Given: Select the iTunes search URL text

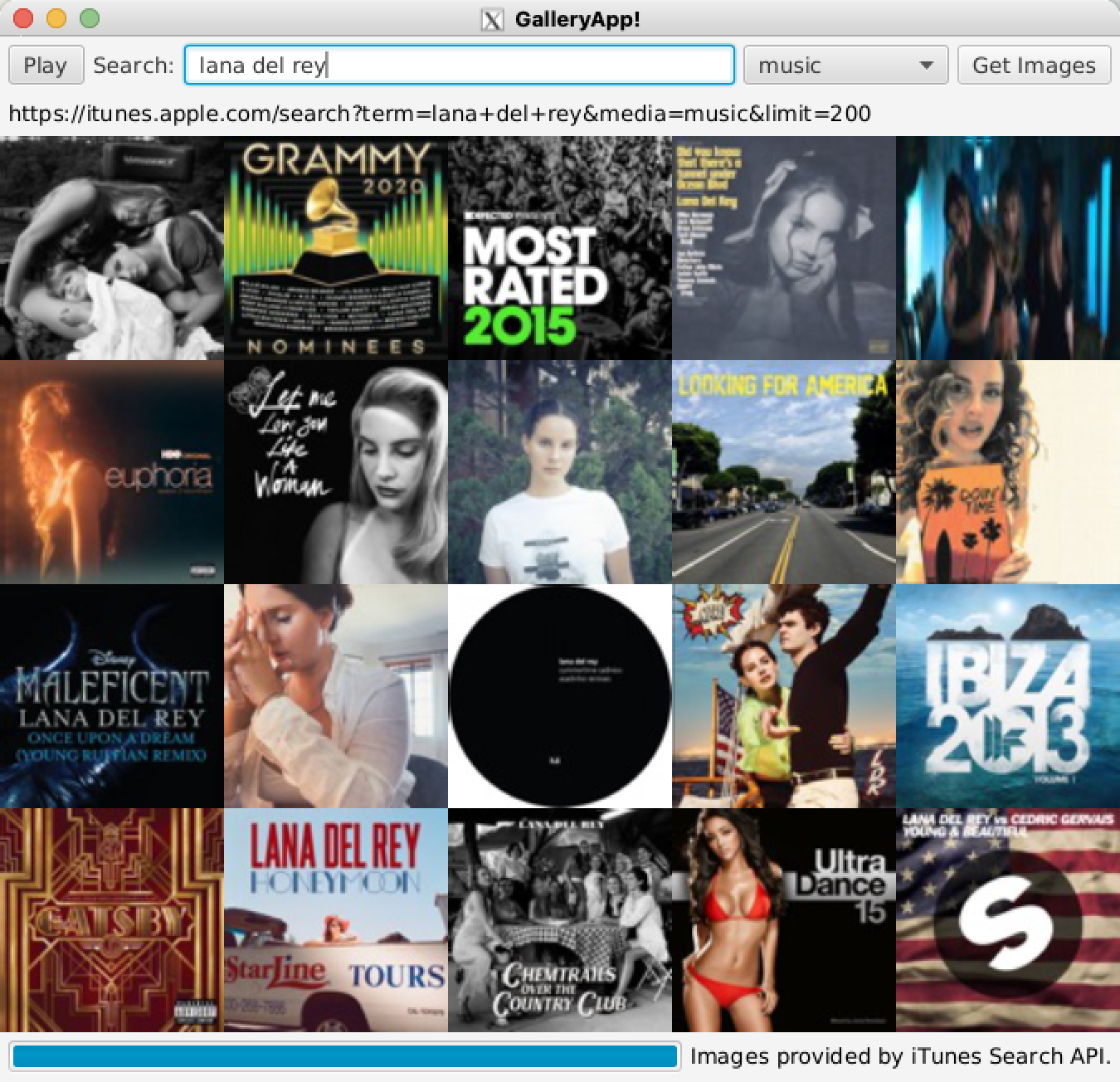Looking at the screenshot, I should pos(440,113).
